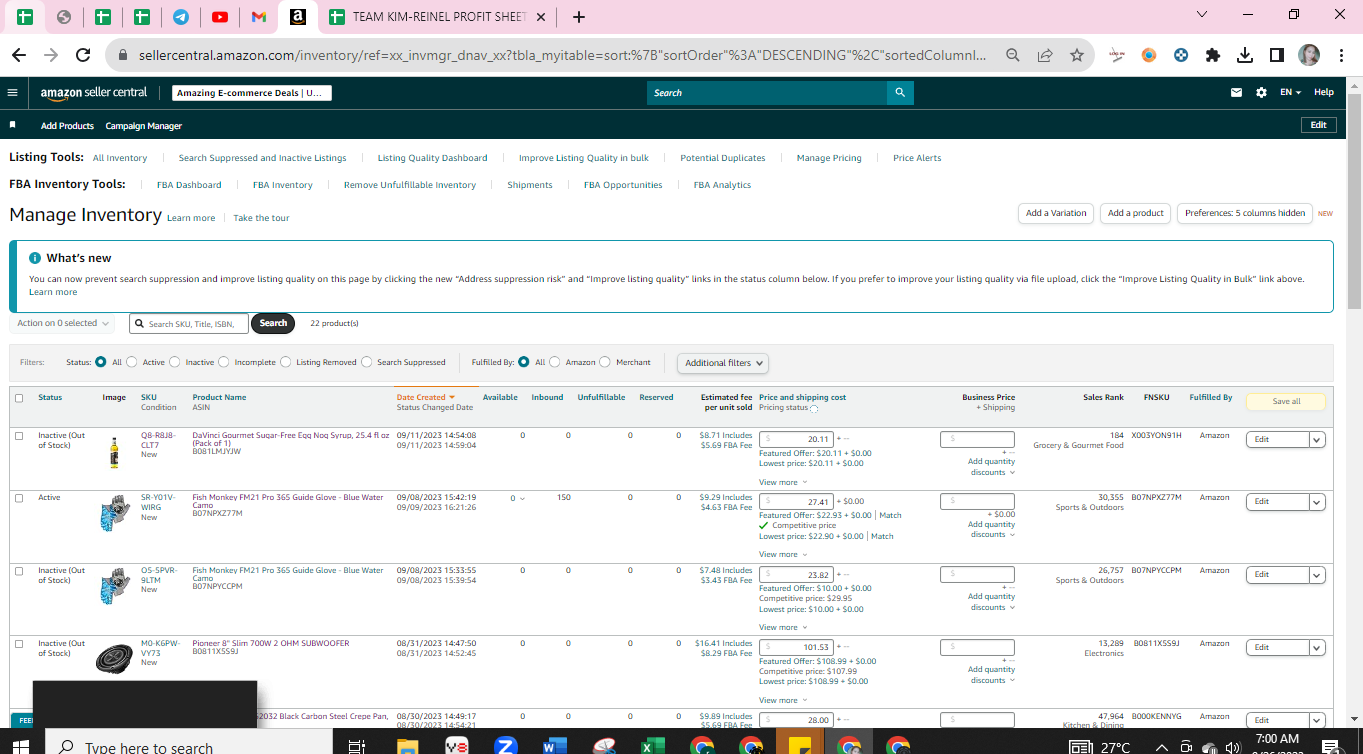This screenshot has width=1363, height=754.
Task: Expand 'View more' under DaVinci price
Action: point(781,482)
